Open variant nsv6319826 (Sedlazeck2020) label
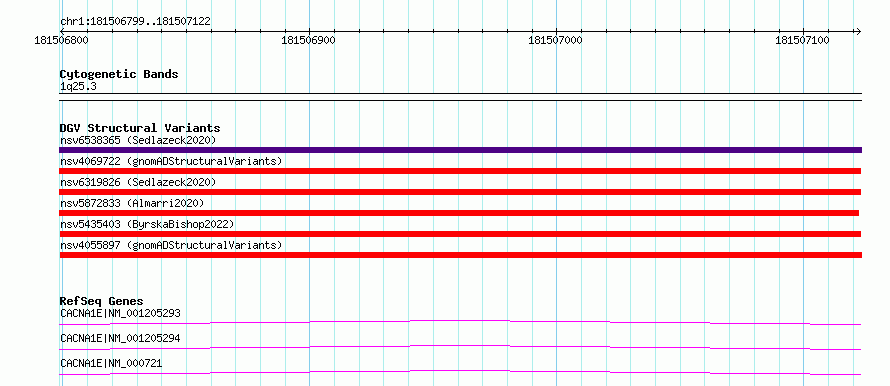 tap(138, 182)
